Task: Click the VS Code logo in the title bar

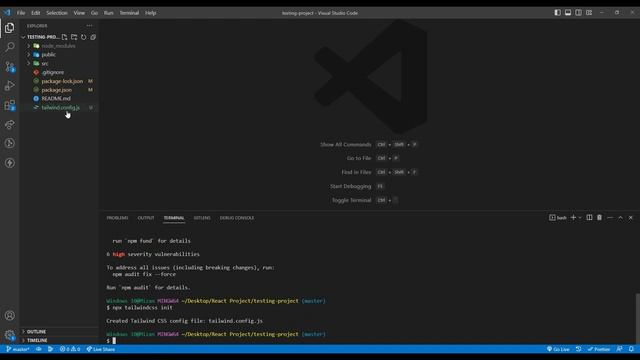Action: [x=7, y=13]
